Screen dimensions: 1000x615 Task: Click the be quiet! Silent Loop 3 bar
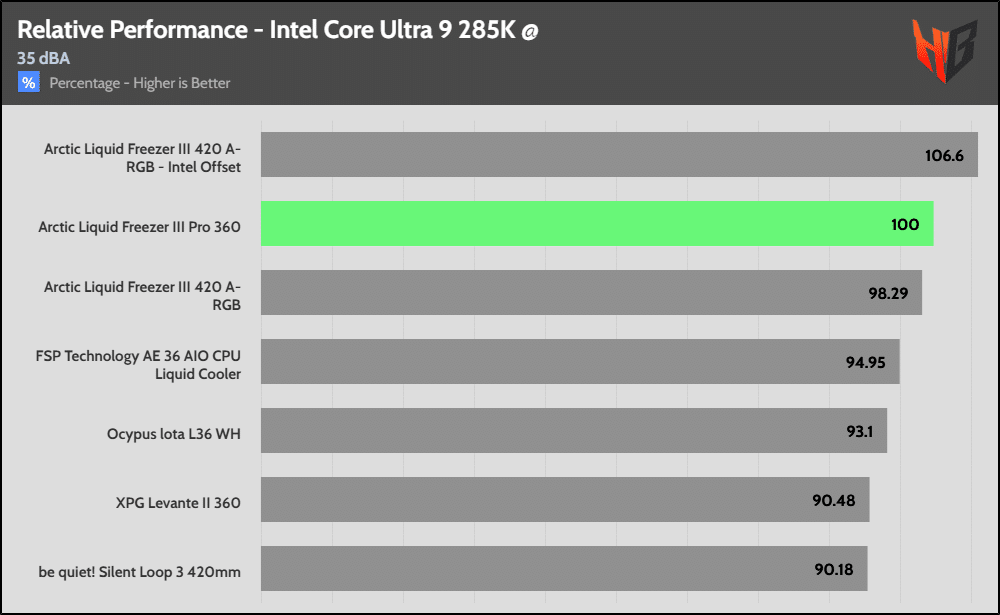[x=564, y=568]
